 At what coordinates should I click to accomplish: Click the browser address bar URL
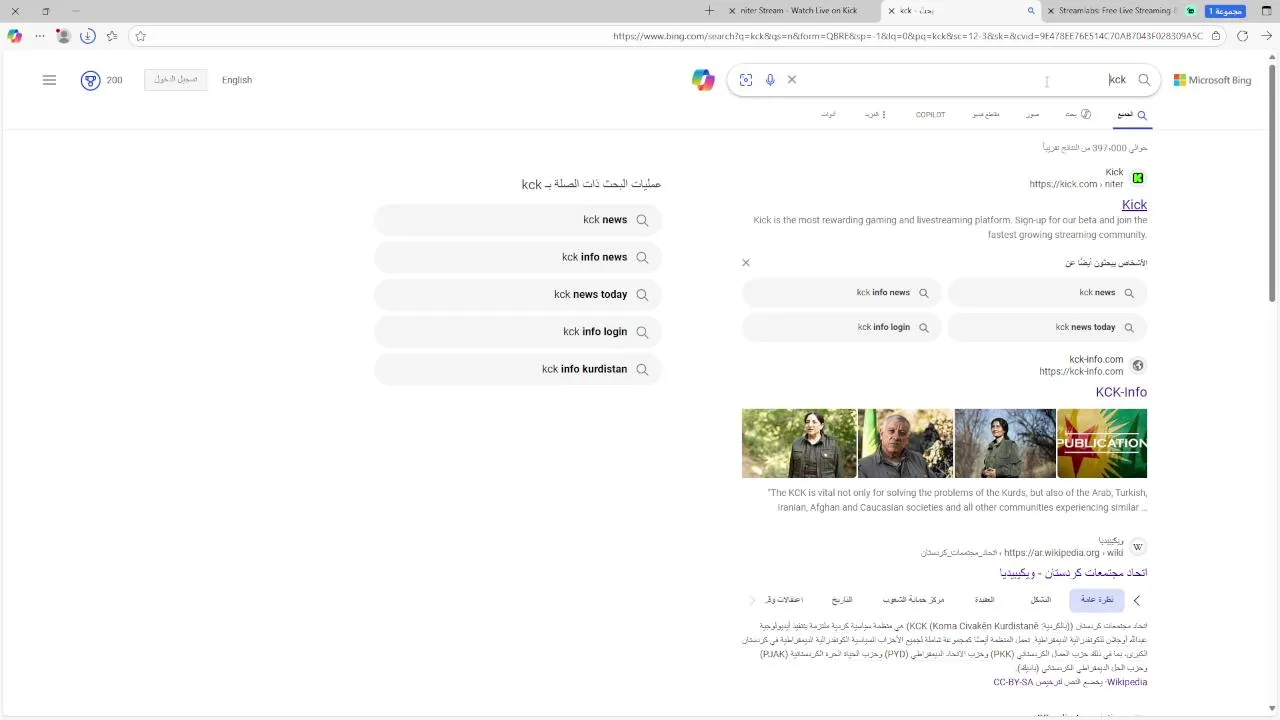(908, 36)
